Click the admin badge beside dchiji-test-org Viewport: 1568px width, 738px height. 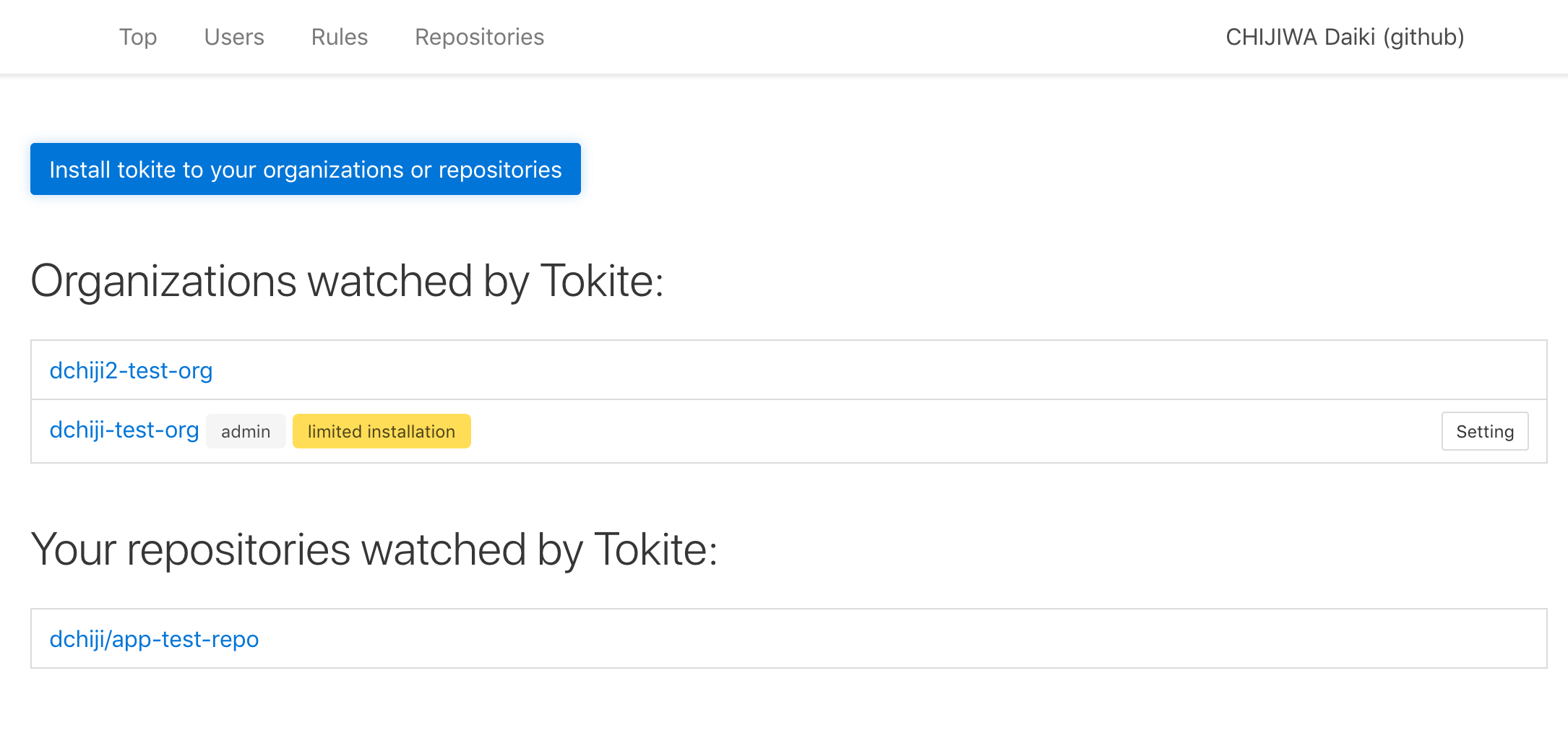246,431
